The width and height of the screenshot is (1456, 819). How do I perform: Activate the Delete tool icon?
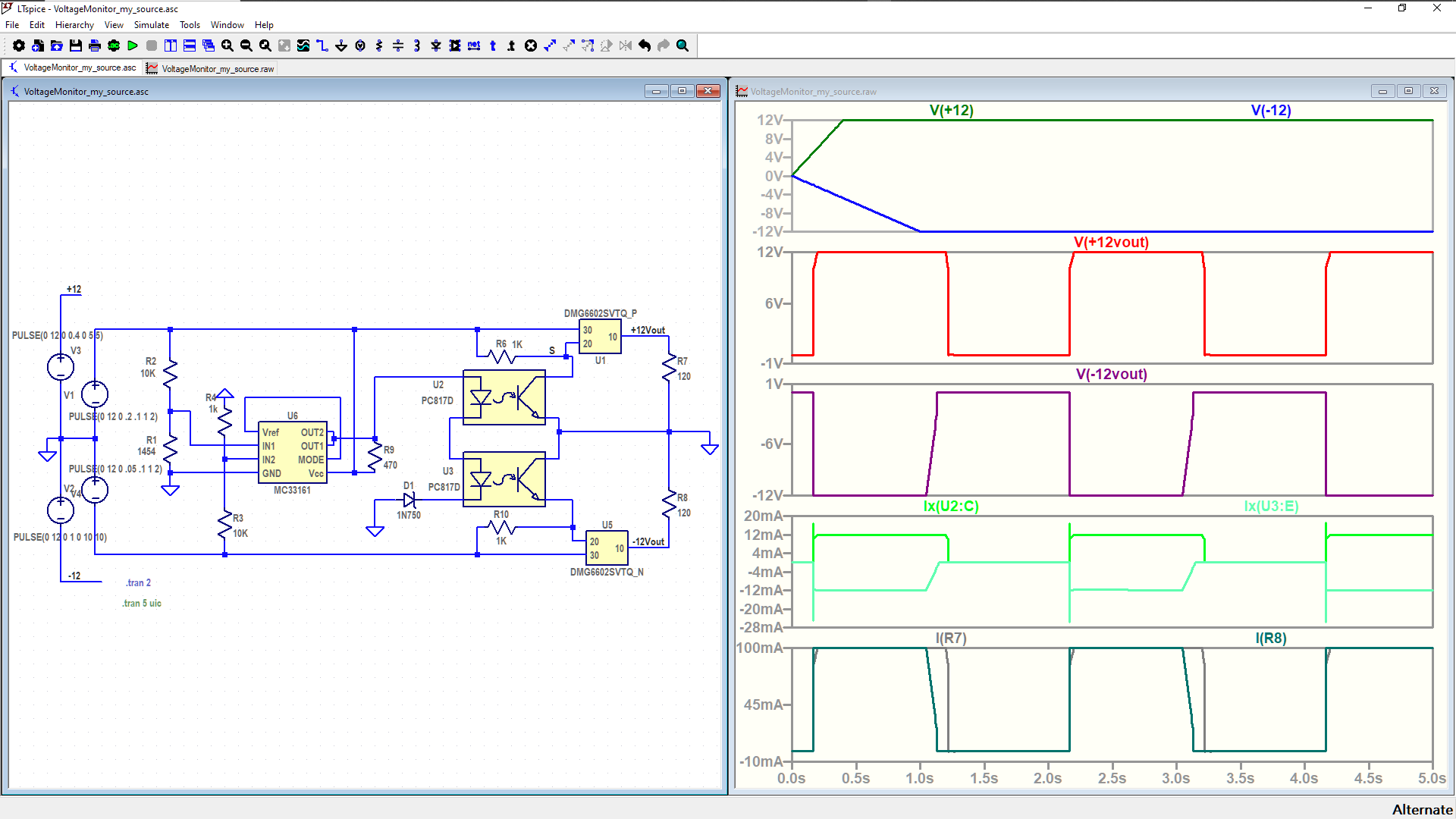click(531, 45)
